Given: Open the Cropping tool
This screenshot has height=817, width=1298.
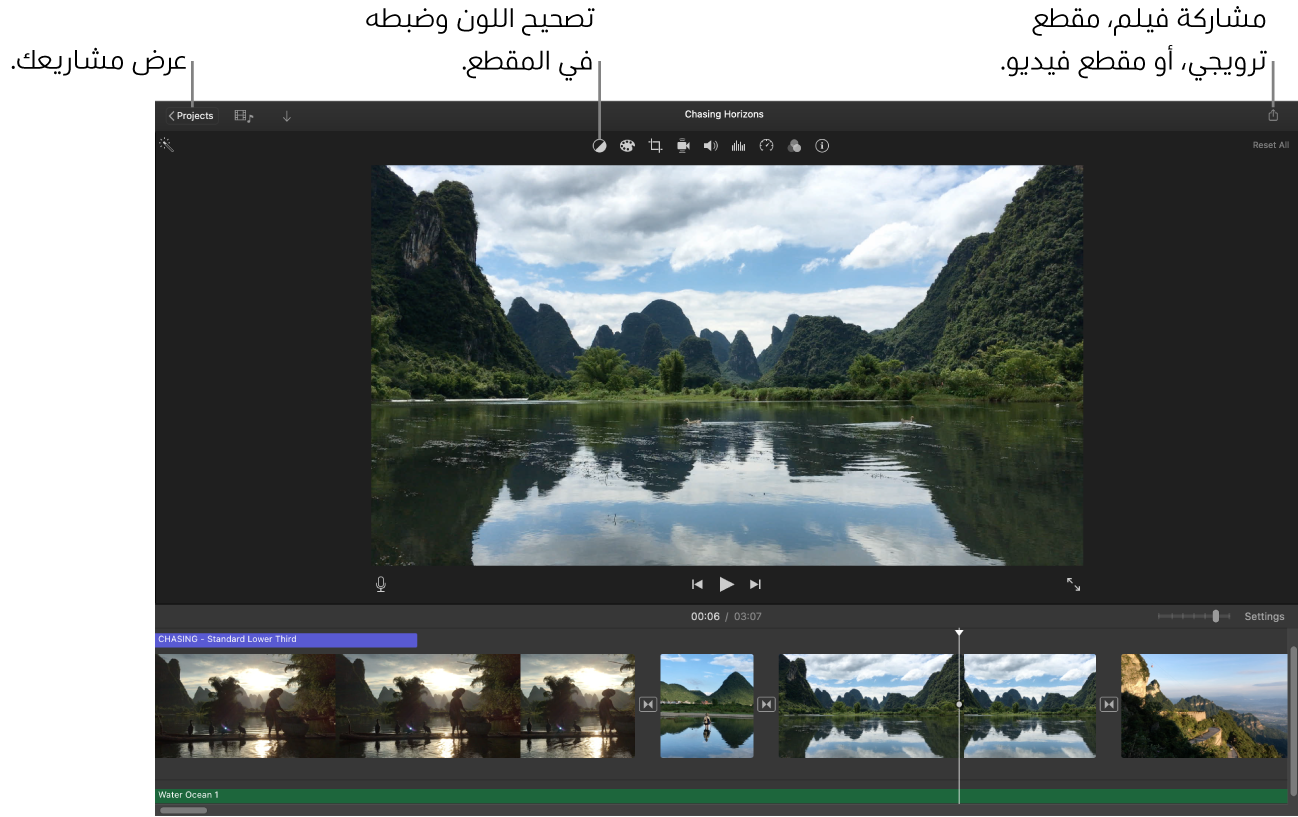Looking at the screenshot, I should 654,145.
